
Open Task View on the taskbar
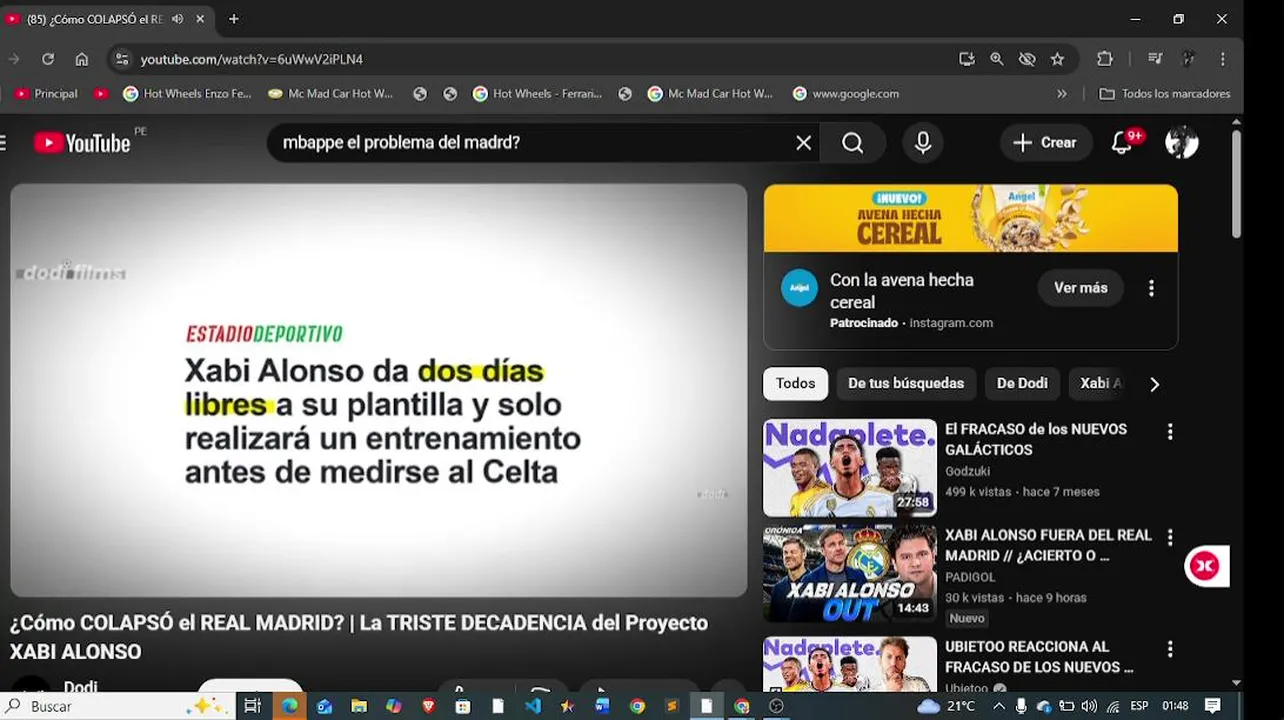tap(252, 706)
